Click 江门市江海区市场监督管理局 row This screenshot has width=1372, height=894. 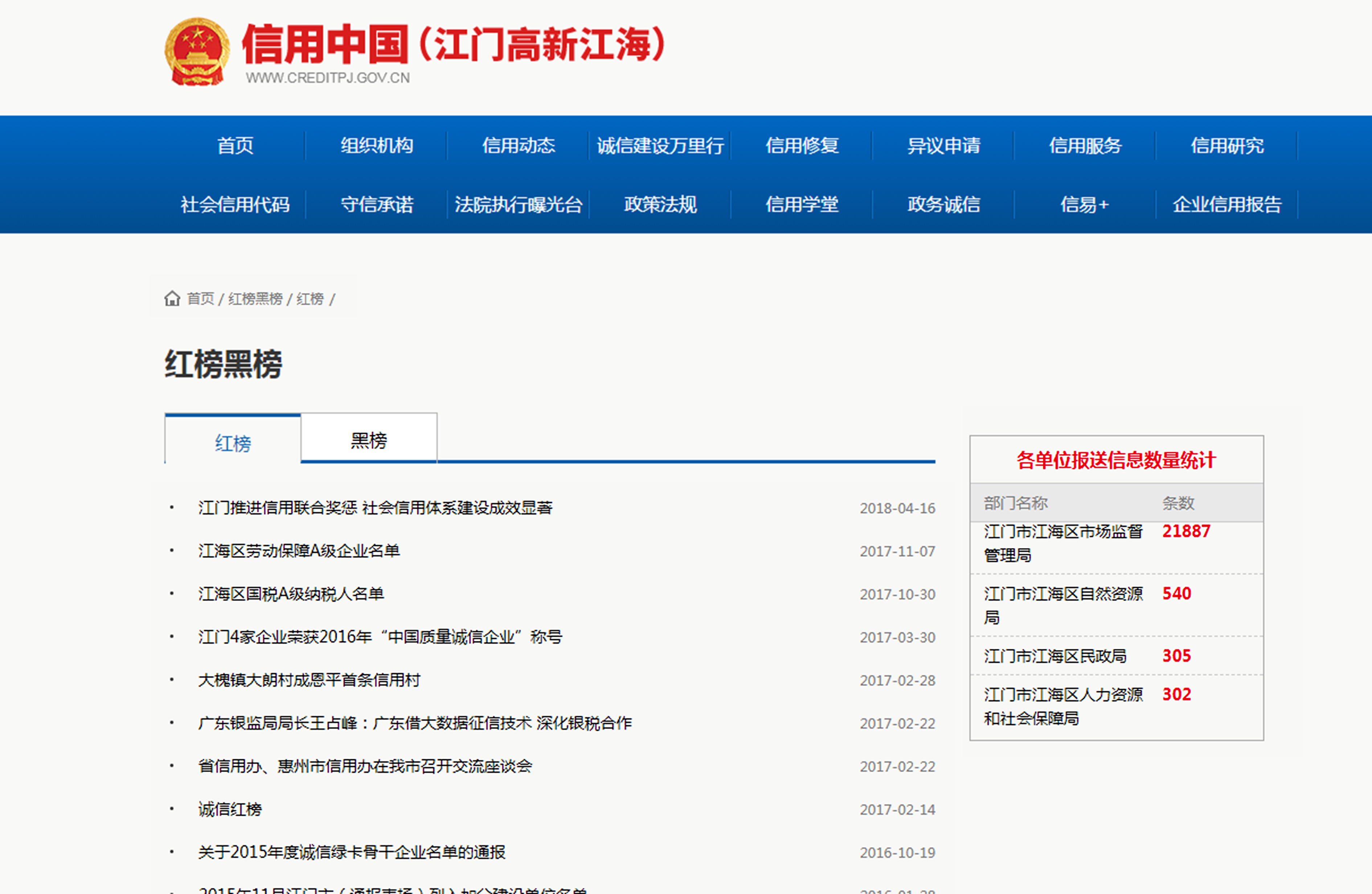[x=1117, y=547]
